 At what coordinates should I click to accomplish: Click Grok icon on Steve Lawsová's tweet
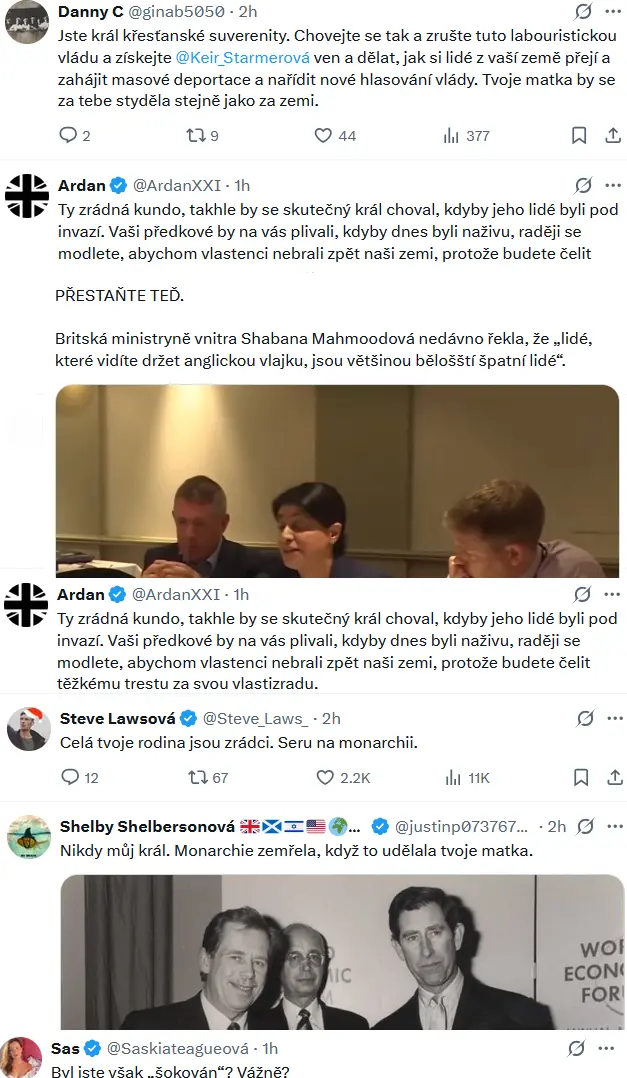(x=584, y=718)
